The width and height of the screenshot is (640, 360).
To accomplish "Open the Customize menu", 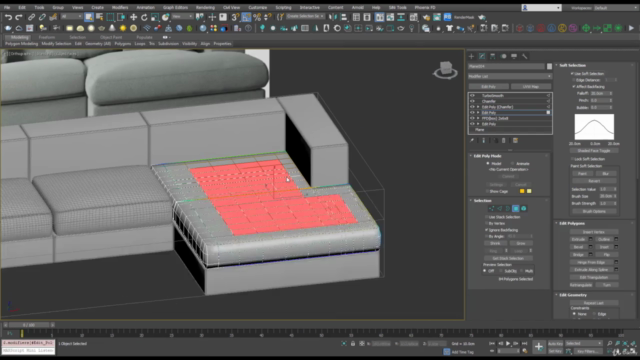I will pyautogui.click(x=258, y=7).
